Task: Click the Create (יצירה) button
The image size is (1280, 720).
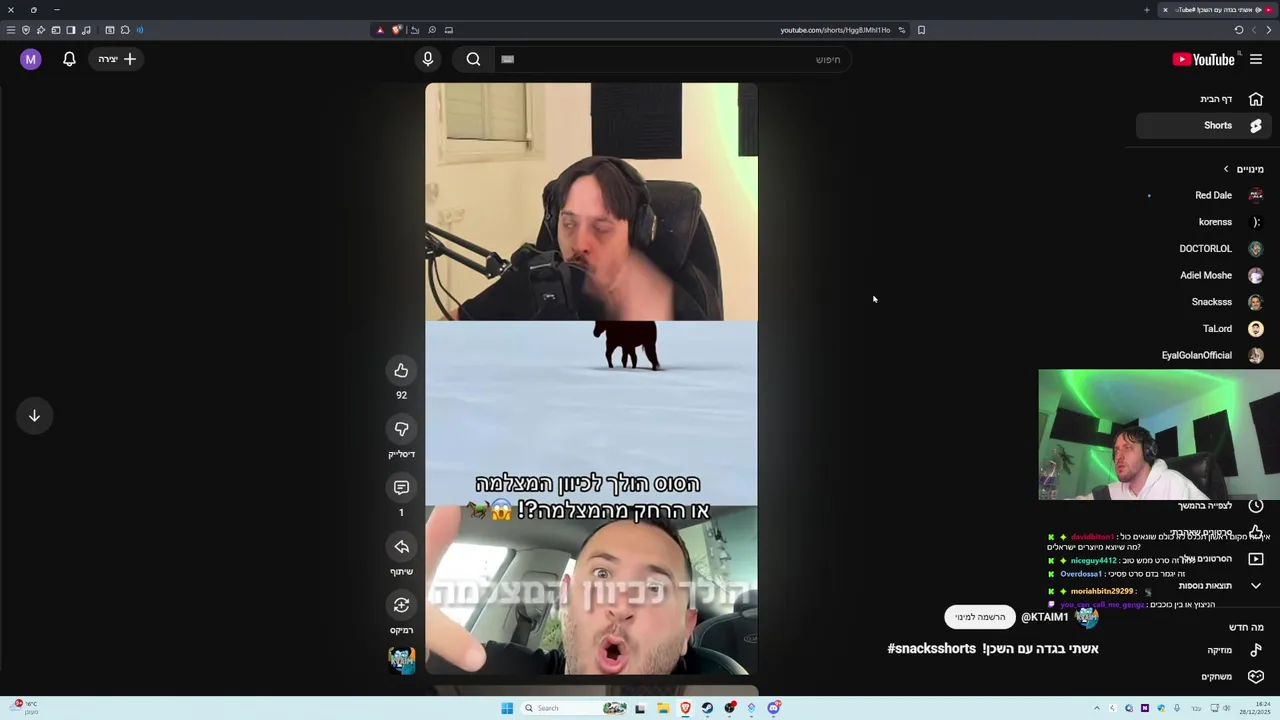Action: coord(117,59)
